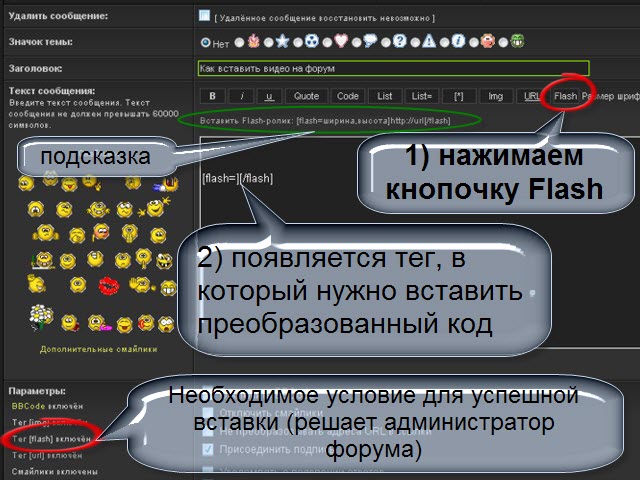Insert the daisy bouquet smiley
Viewport: 640px width, 480px height.
[41, 317]
